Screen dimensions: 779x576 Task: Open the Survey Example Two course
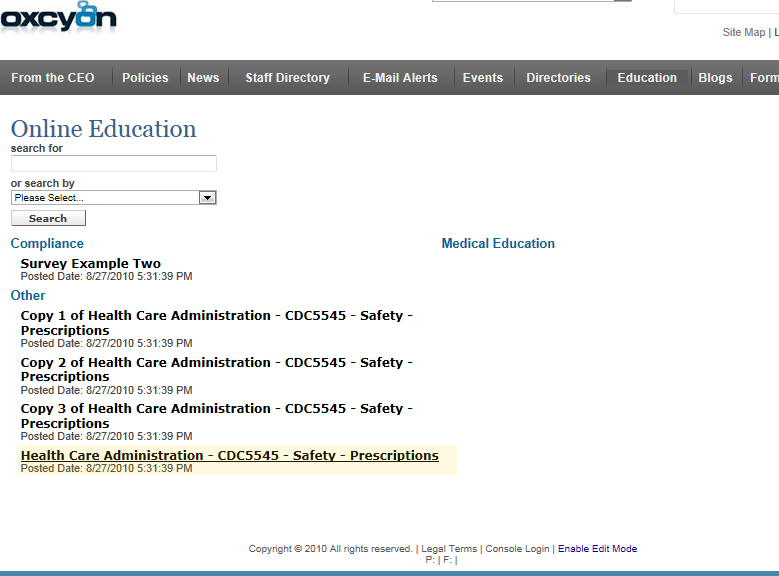tap(90, 264)
